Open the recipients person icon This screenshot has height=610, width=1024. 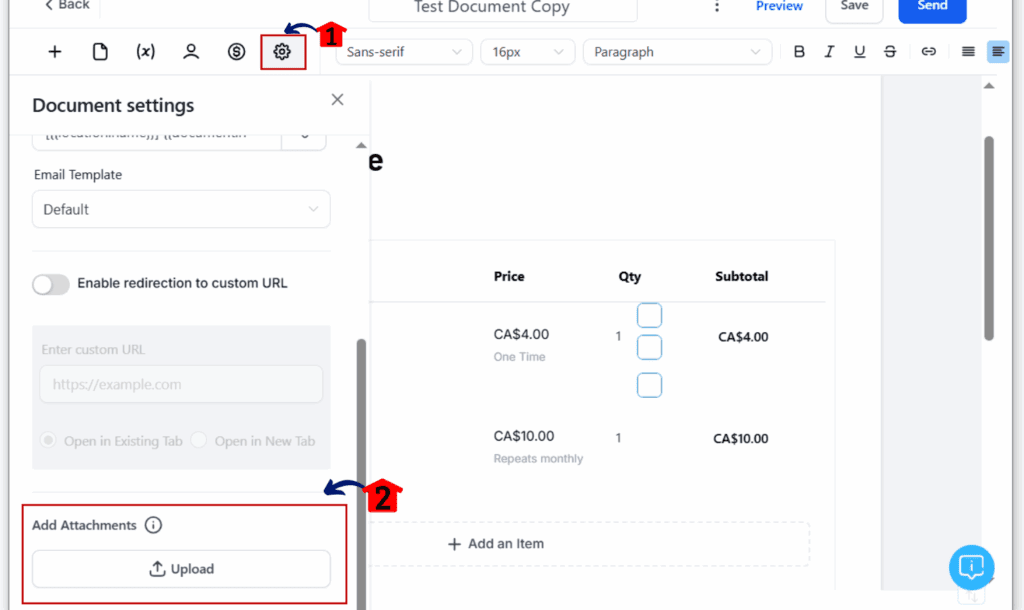coord(191,52)
